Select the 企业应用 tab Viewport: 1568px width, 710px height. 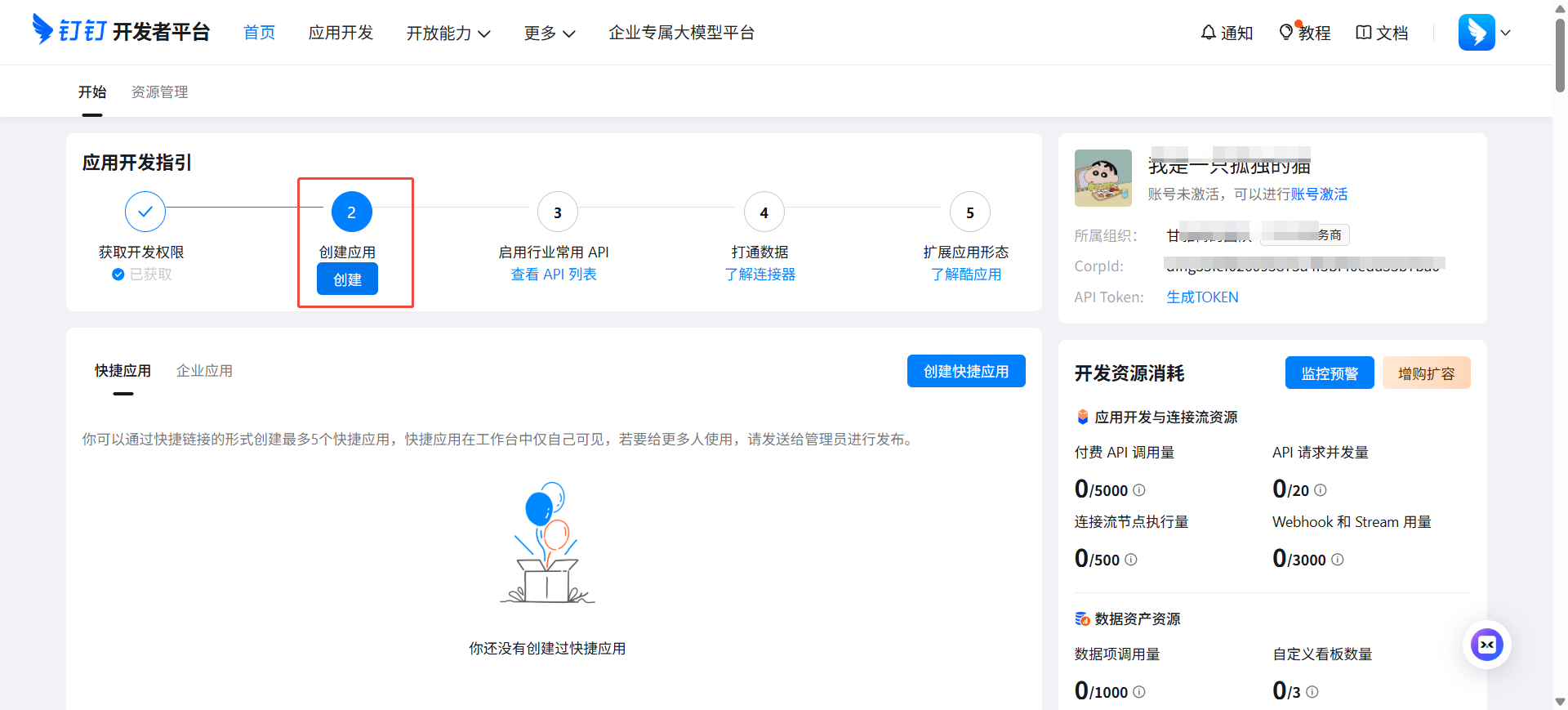click(204, 371)
